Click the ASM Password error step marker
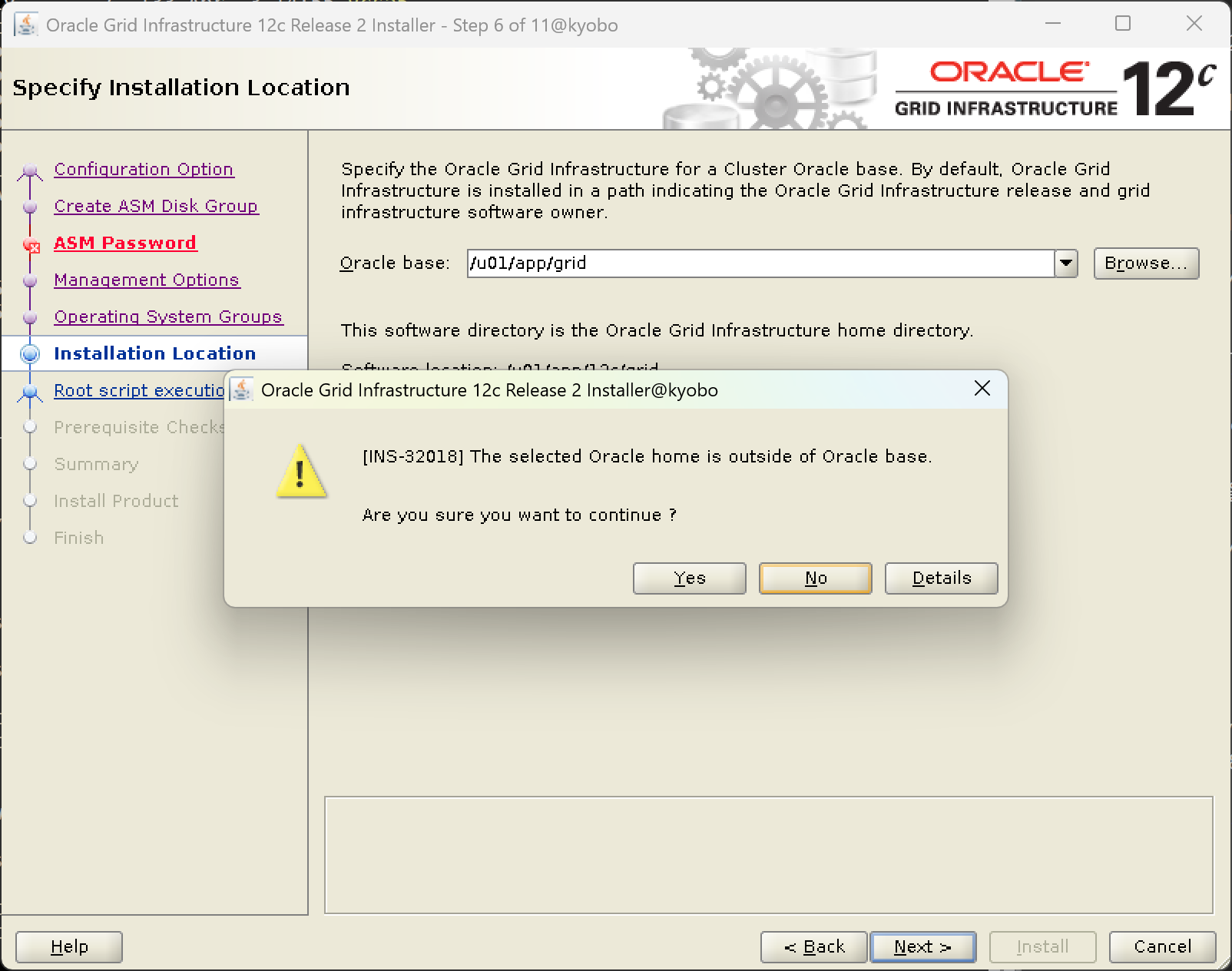This screenshot has width=1232, height=971. 31,244
